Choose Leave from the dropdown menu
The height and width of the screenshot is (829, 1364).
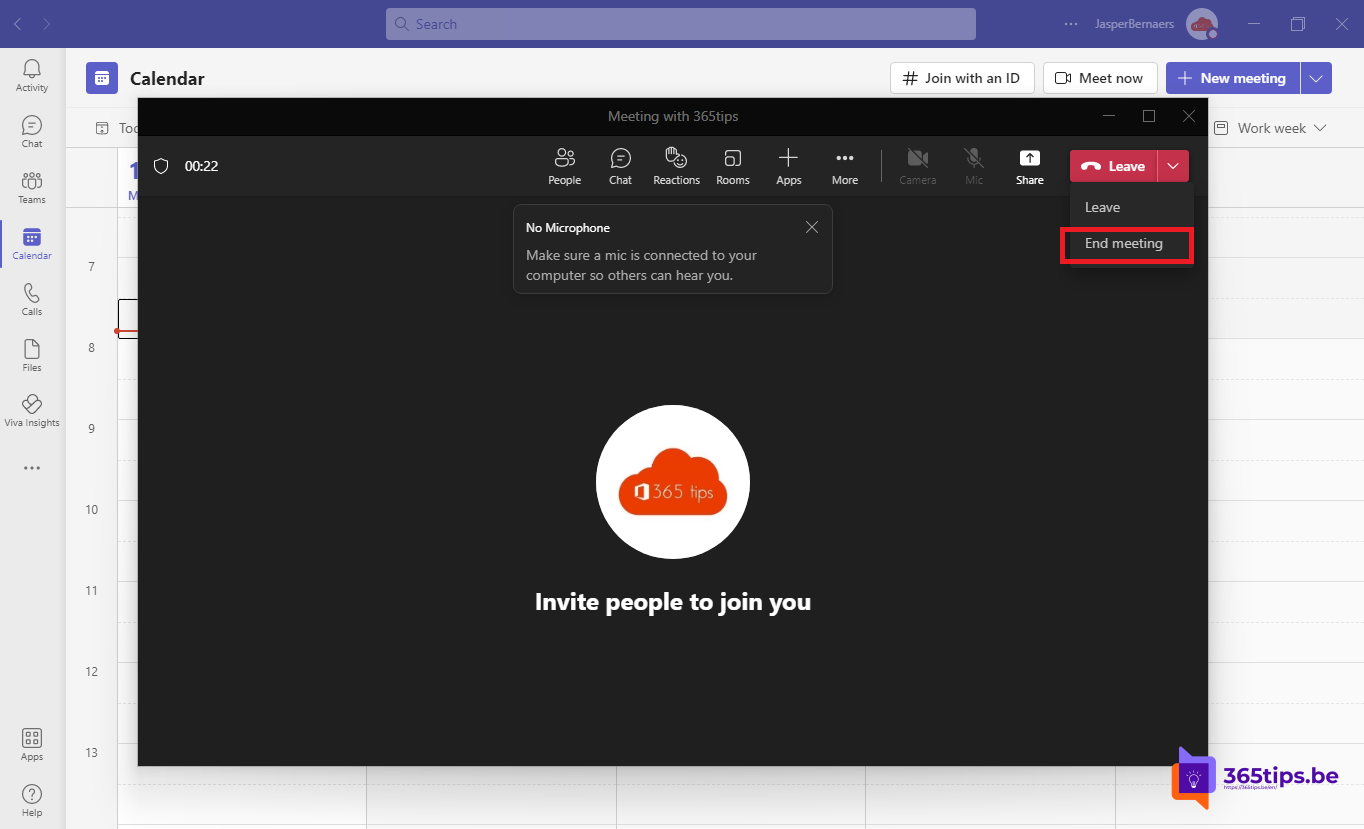(x=1103, y=208)
